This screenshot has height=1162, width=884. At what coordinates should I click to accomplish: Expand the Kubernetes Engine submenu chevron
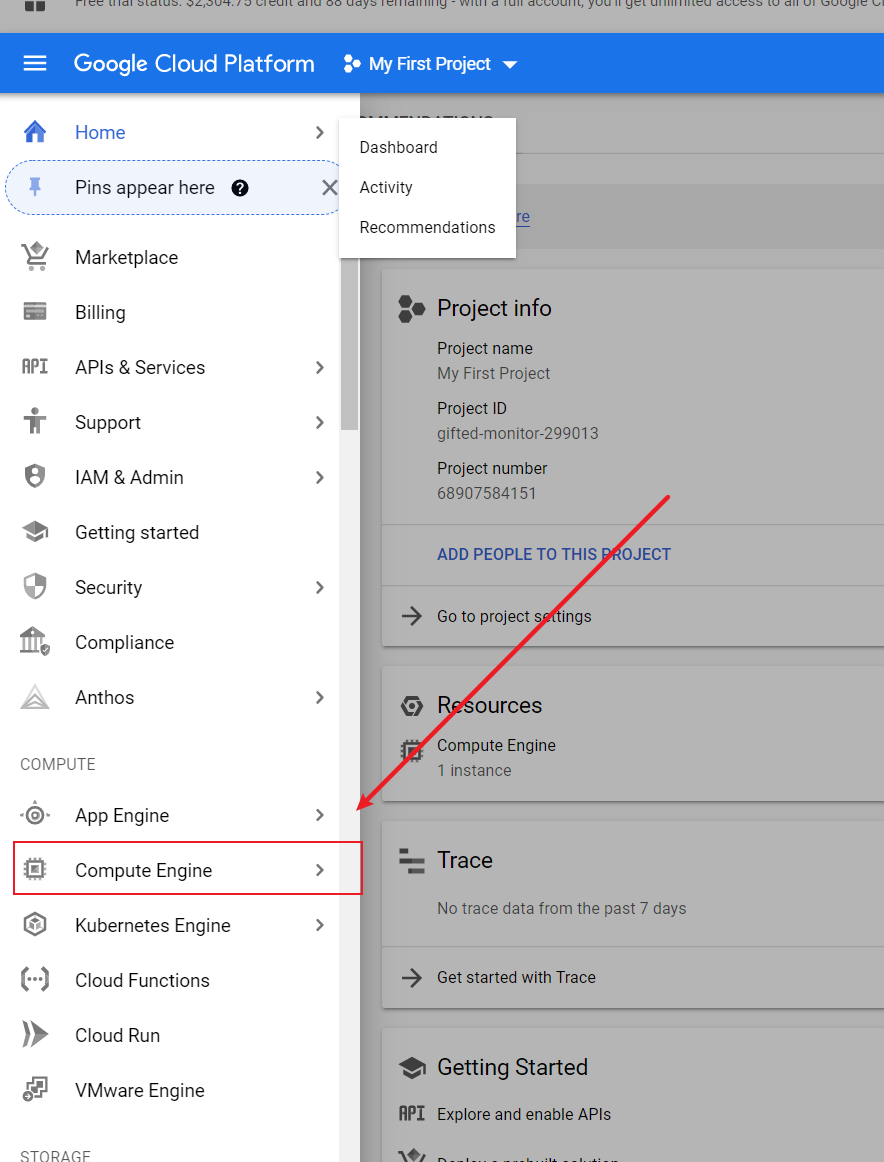click(x=319, y=924)
